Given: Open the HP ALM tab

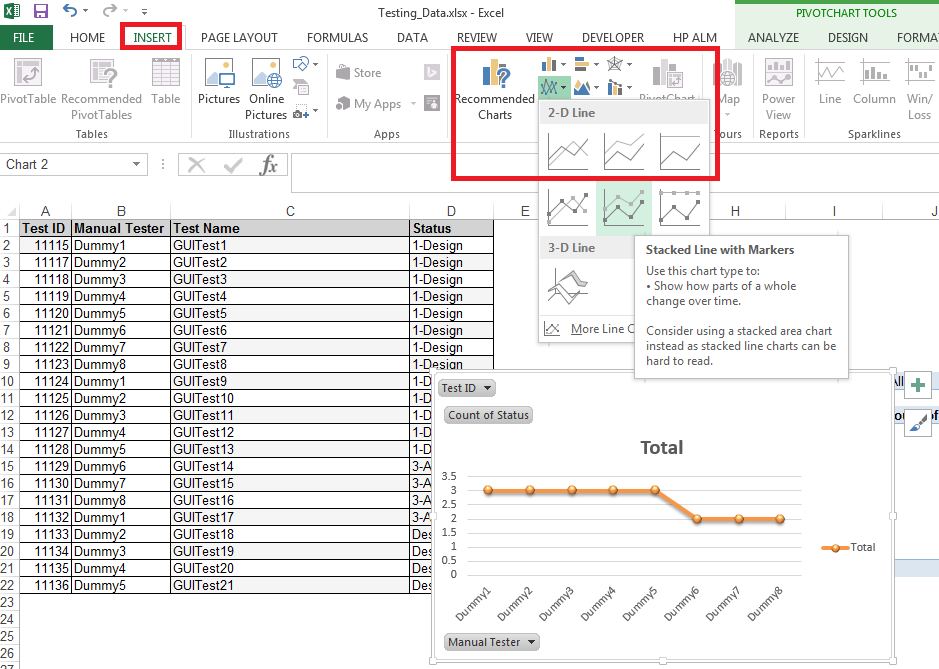Looking at the screenshot, I should 695,38.
